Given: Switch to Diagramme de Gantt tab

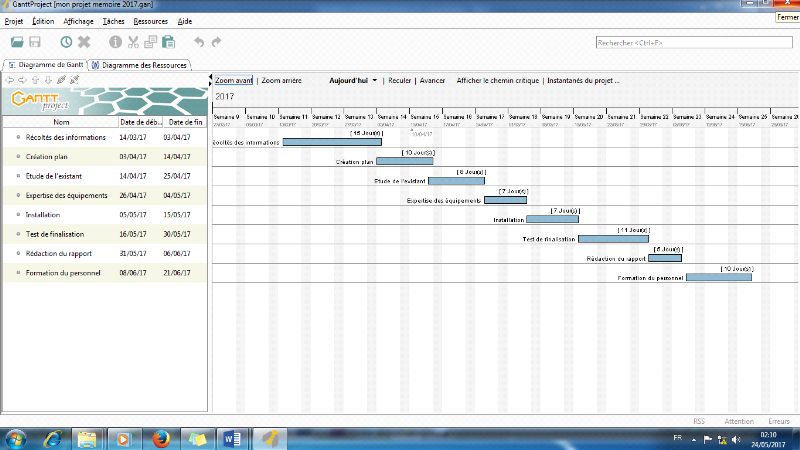Looking at the screenshot, I should point(46,65).
